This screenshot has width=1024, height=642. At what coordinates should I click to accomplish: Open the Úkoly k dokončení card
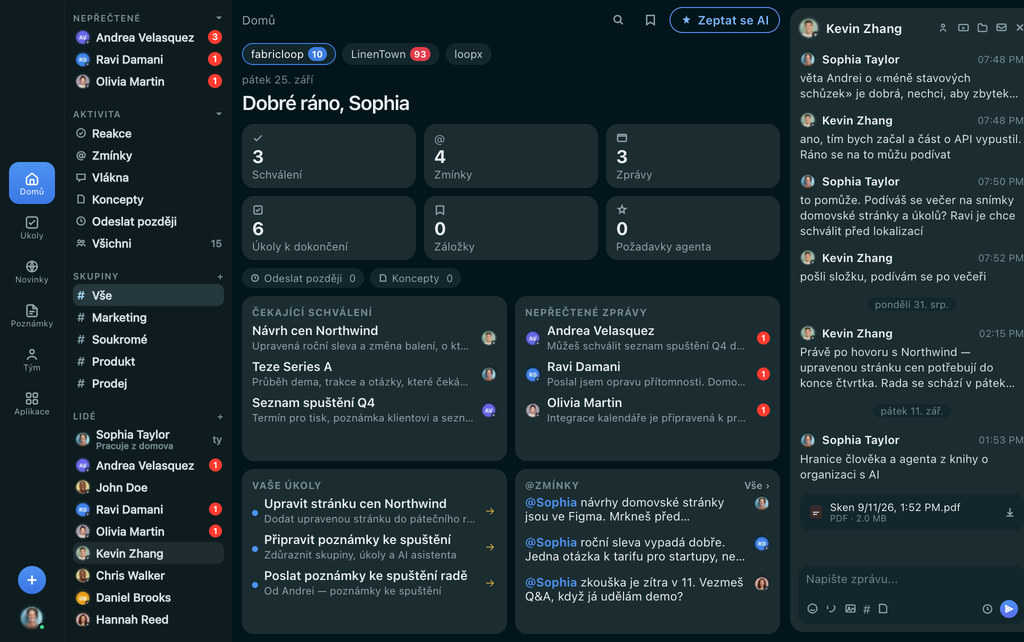pos(328,228)
